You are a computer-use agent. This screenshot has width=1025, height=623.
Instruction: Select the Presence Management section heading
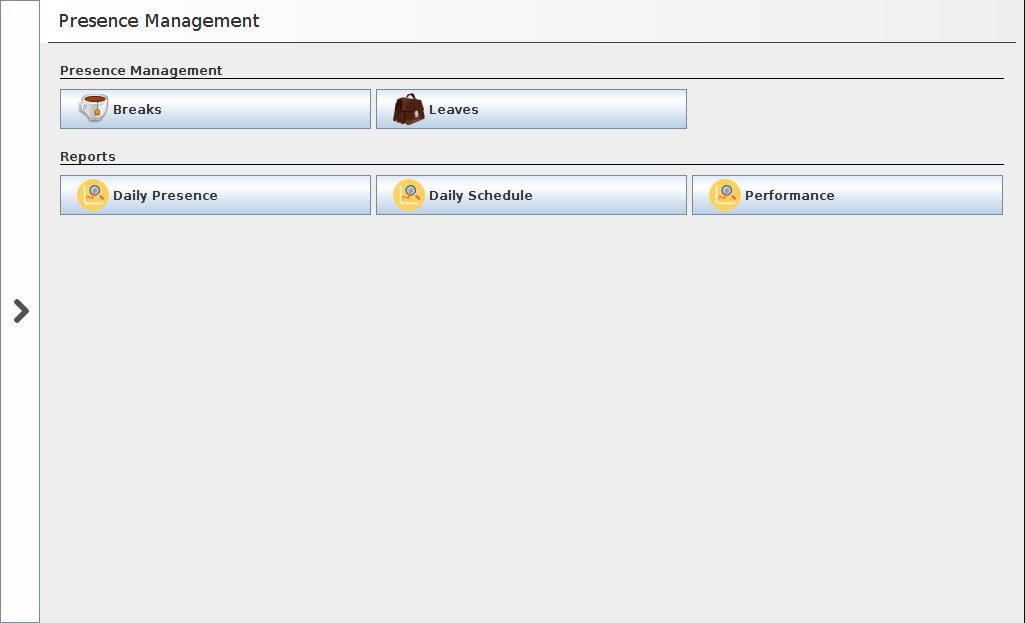pyautogui.click(x=141, y=70)
